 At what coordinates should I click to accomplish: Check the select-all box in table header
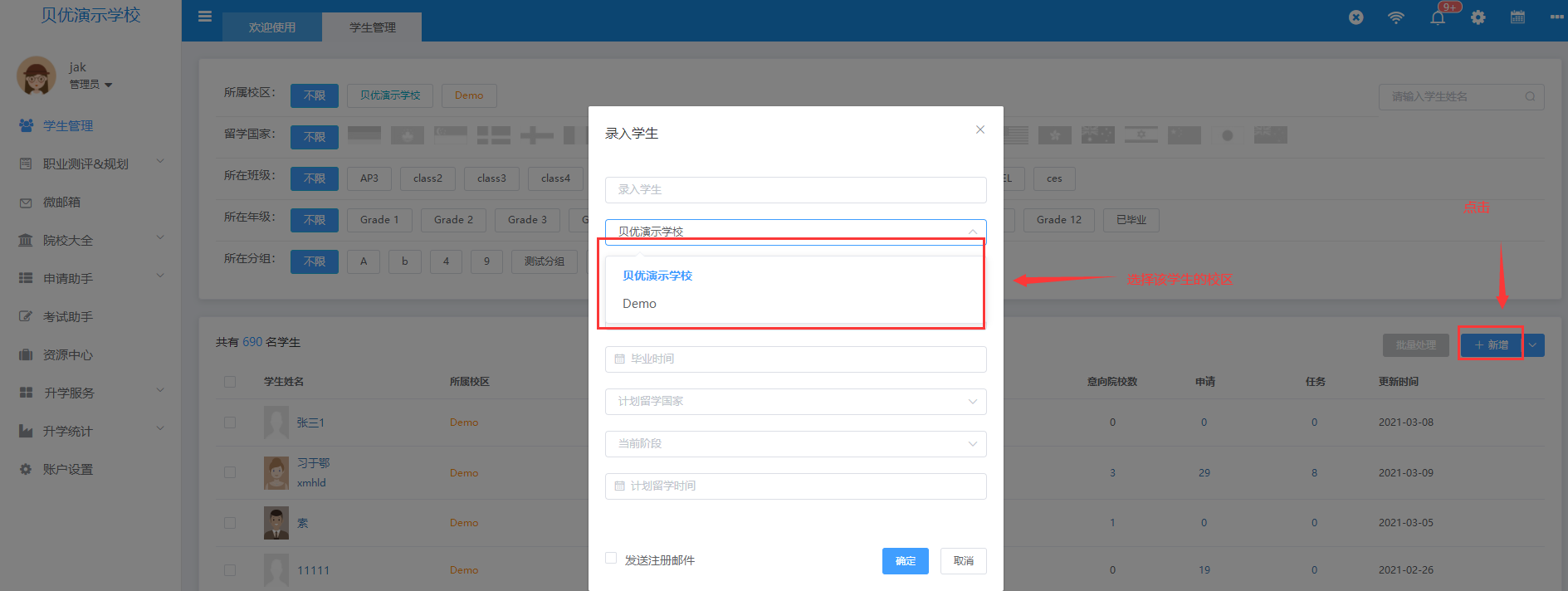point(230,382)
